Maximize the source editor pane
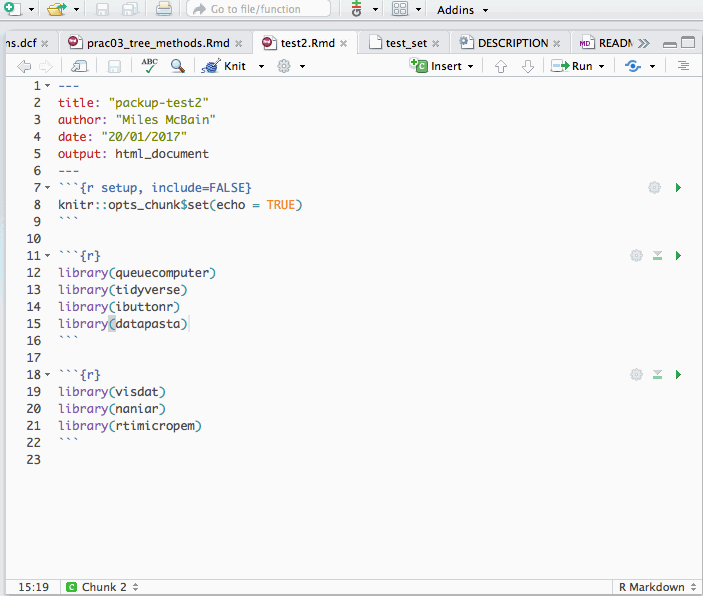The image size is (703, 596). click(688, 43)
